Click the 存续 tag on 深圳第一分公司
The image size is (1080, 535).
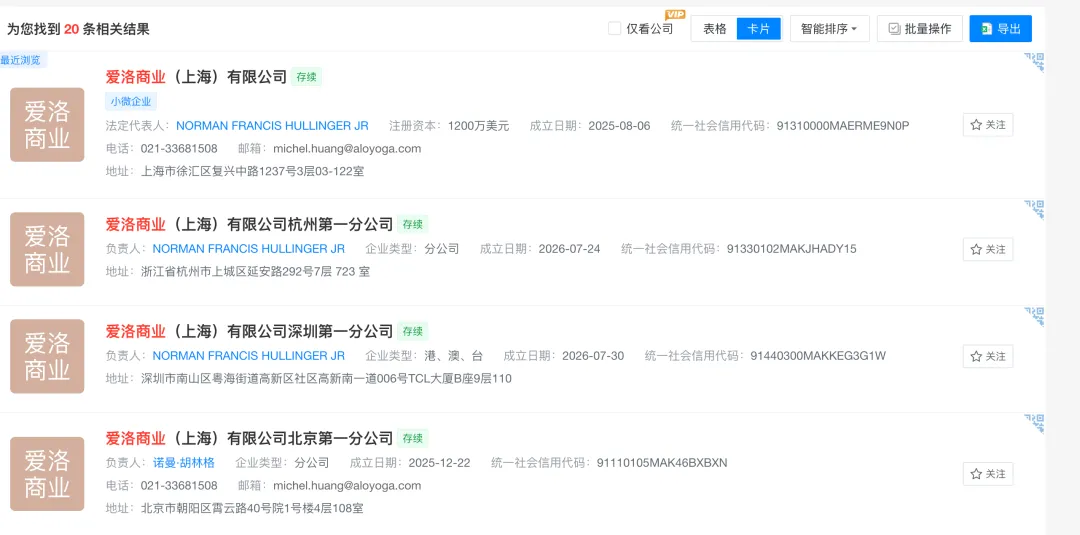(413, 331)
